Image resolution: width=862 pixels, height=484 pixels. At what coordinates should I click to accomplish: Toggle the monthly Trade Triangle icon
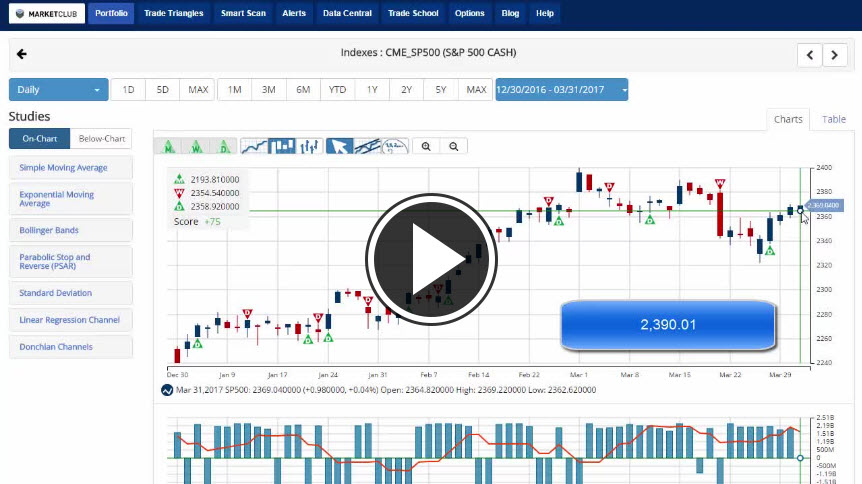click(169, 146)
